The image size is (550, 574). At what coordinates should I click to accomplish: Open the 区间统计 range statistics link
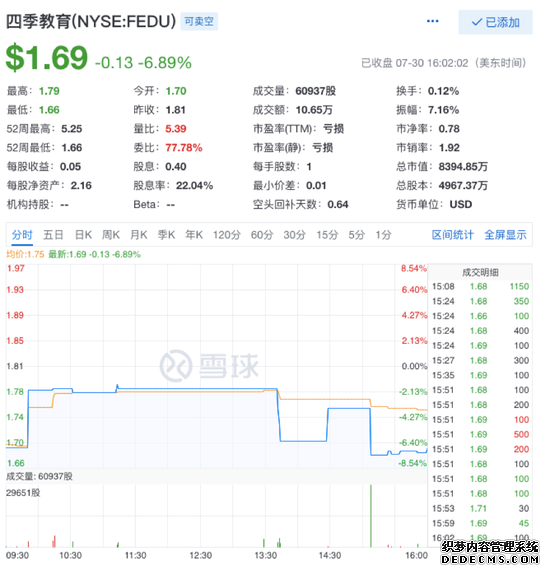(x=453, y=235)
